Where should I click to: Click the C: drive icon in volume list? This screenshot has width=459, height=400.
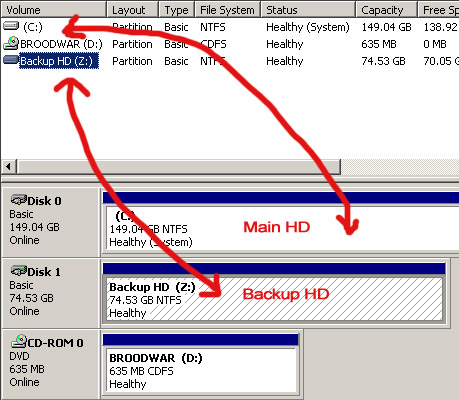pos(11,26)
